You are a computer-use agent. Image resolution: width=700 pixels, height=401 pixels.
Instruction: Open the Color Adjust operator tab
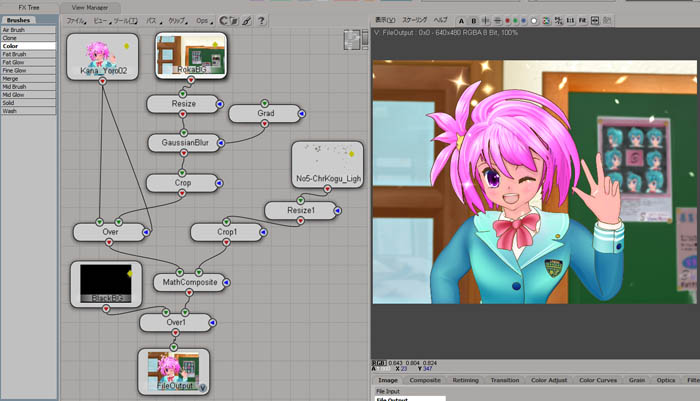(549, 380)
